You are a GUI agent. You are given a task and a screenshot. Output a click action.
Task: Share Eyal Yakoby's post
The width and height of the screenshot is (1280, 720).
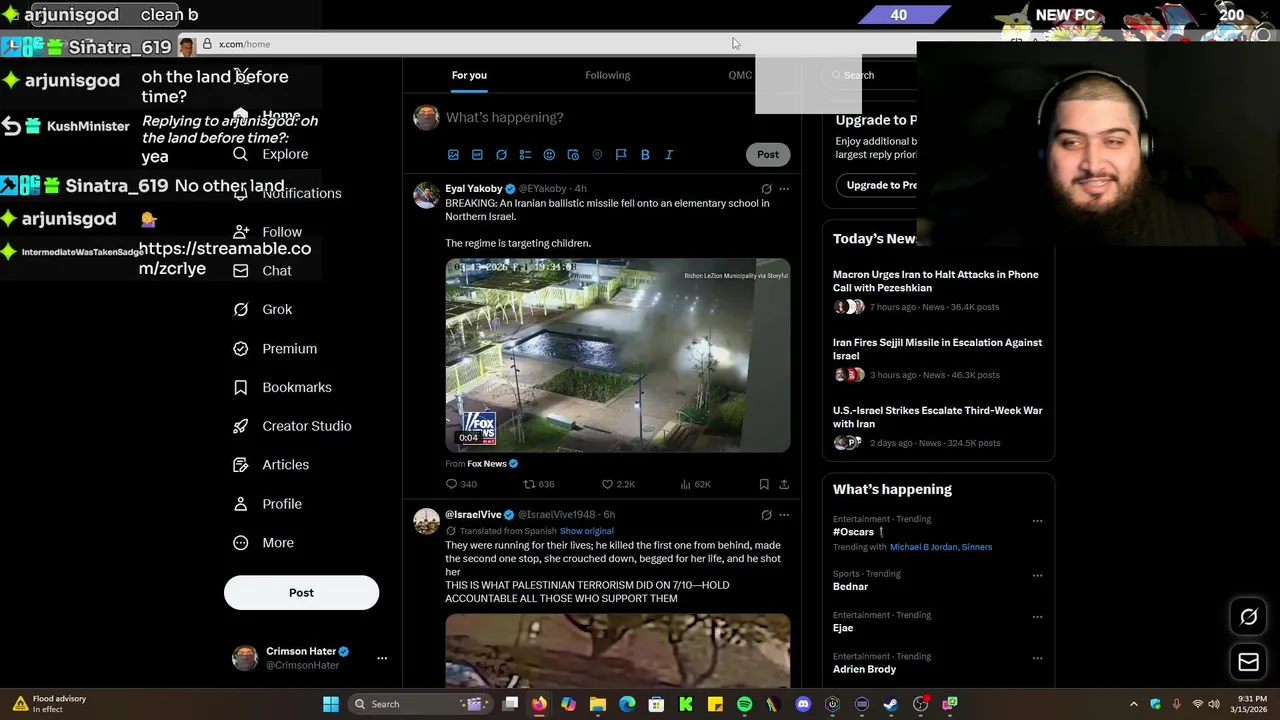pos(784,484)
